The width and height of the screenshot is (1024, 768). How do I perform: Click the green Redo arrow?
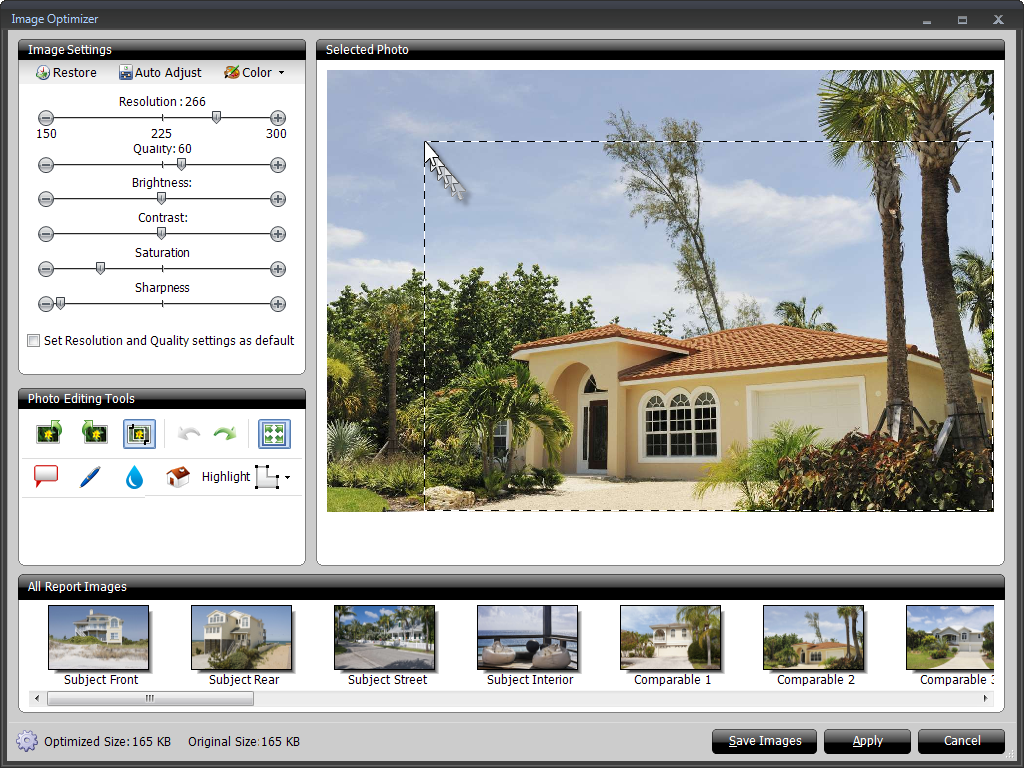(x=225, y=433)
